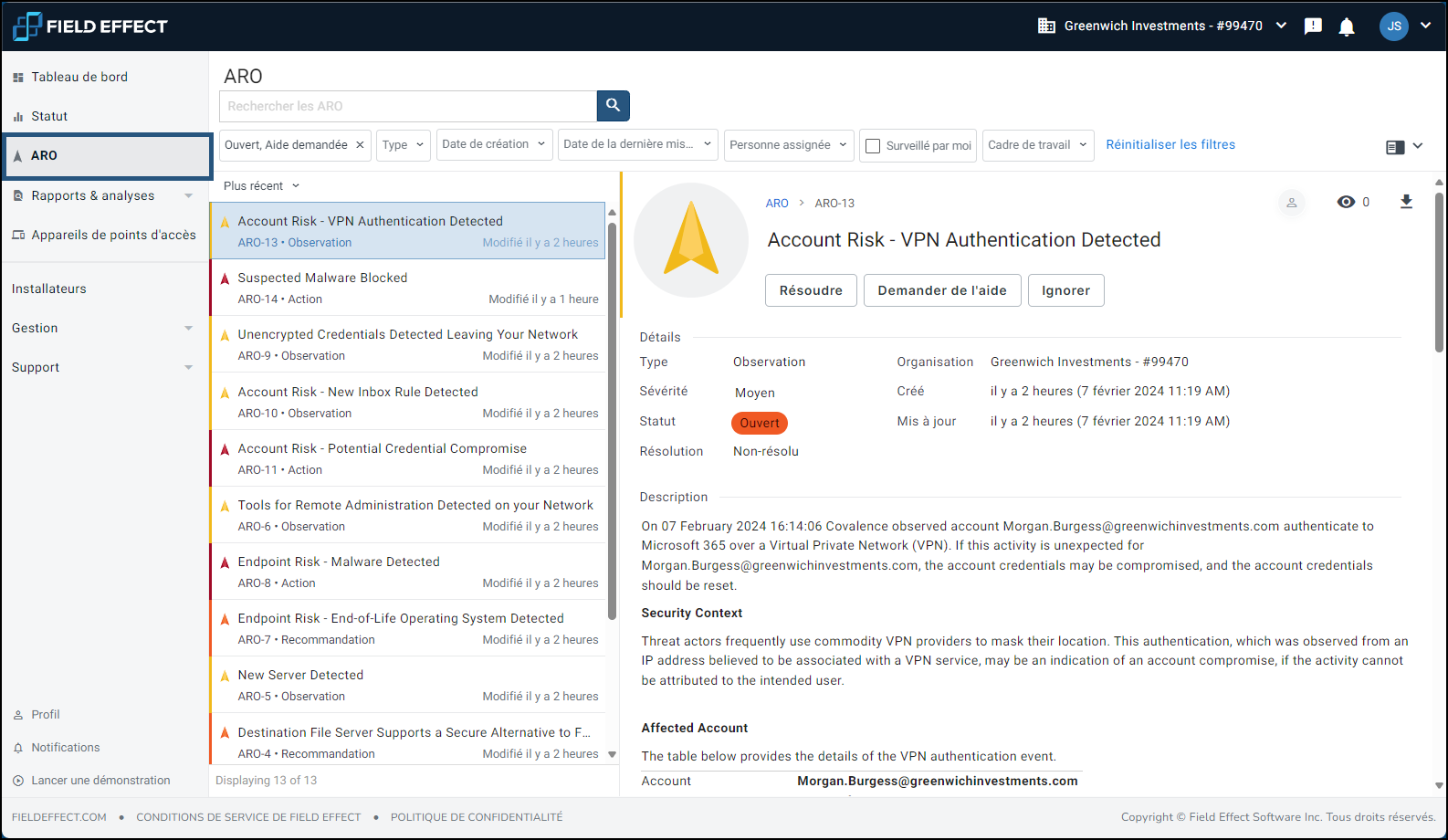Click the ARO breadcrumb link
This screenshot has width=1448, height=840.
coord(777,203)
